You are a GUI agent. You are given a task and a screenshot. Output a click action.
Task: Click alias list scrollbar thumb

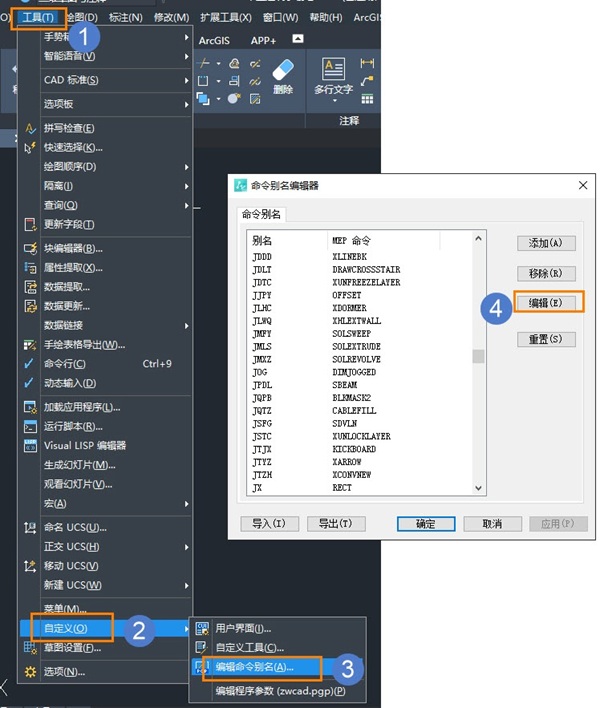[x=478, y=356]
